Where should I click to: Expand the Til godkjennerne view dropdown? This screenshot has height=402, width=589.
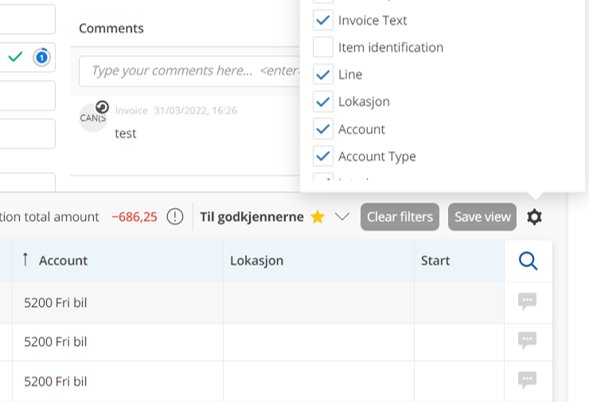pyautogui.click(x=342, y=217)
